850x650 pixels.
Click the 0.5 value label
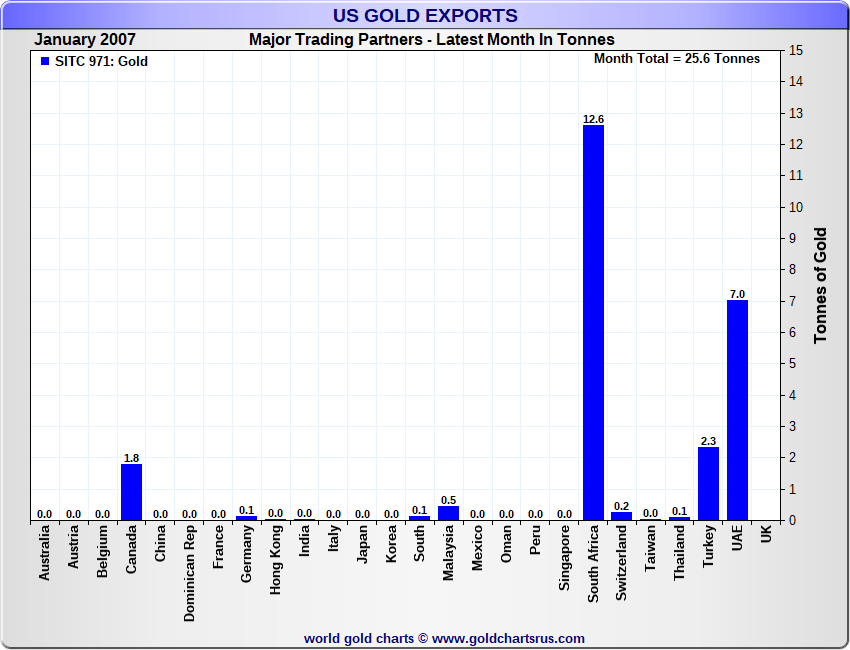(x=448, y=500)
